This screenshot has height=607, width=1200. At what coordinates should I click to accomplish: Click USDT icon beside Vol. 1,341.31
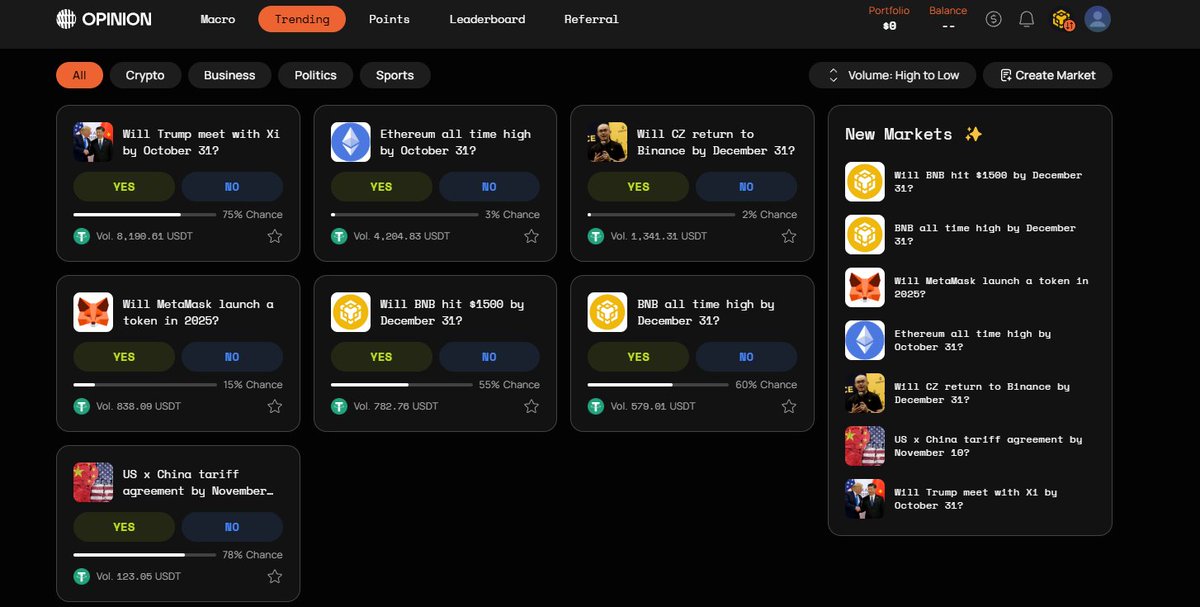pyautogui.click(x=596, y=236)
